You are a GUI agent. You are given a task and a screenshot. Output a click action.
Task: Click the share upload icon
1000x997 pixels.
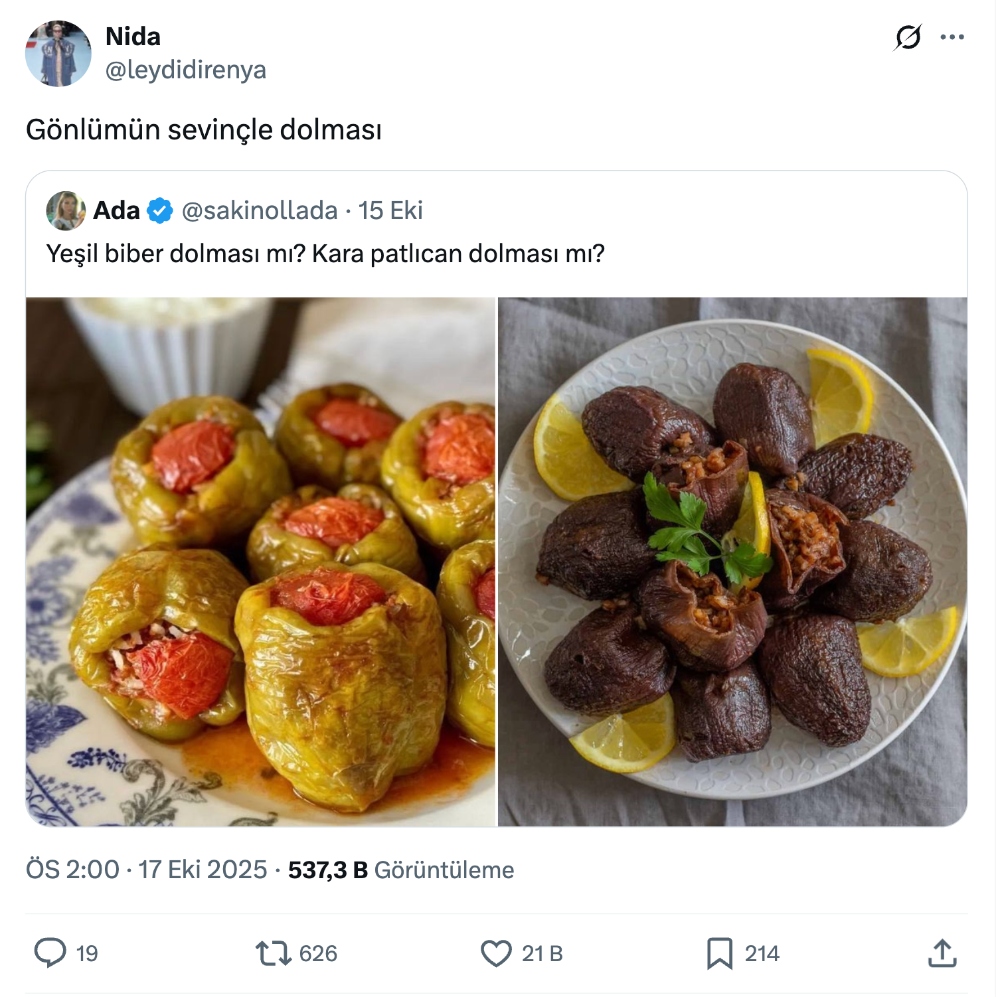tap(942, 953)
